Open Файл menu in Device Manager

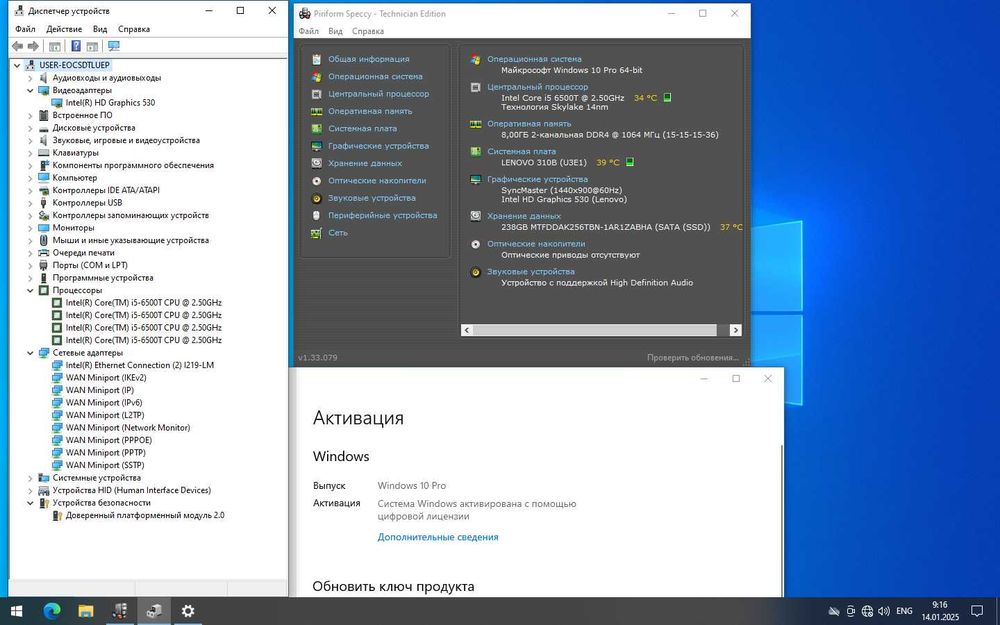pos(25,29)
